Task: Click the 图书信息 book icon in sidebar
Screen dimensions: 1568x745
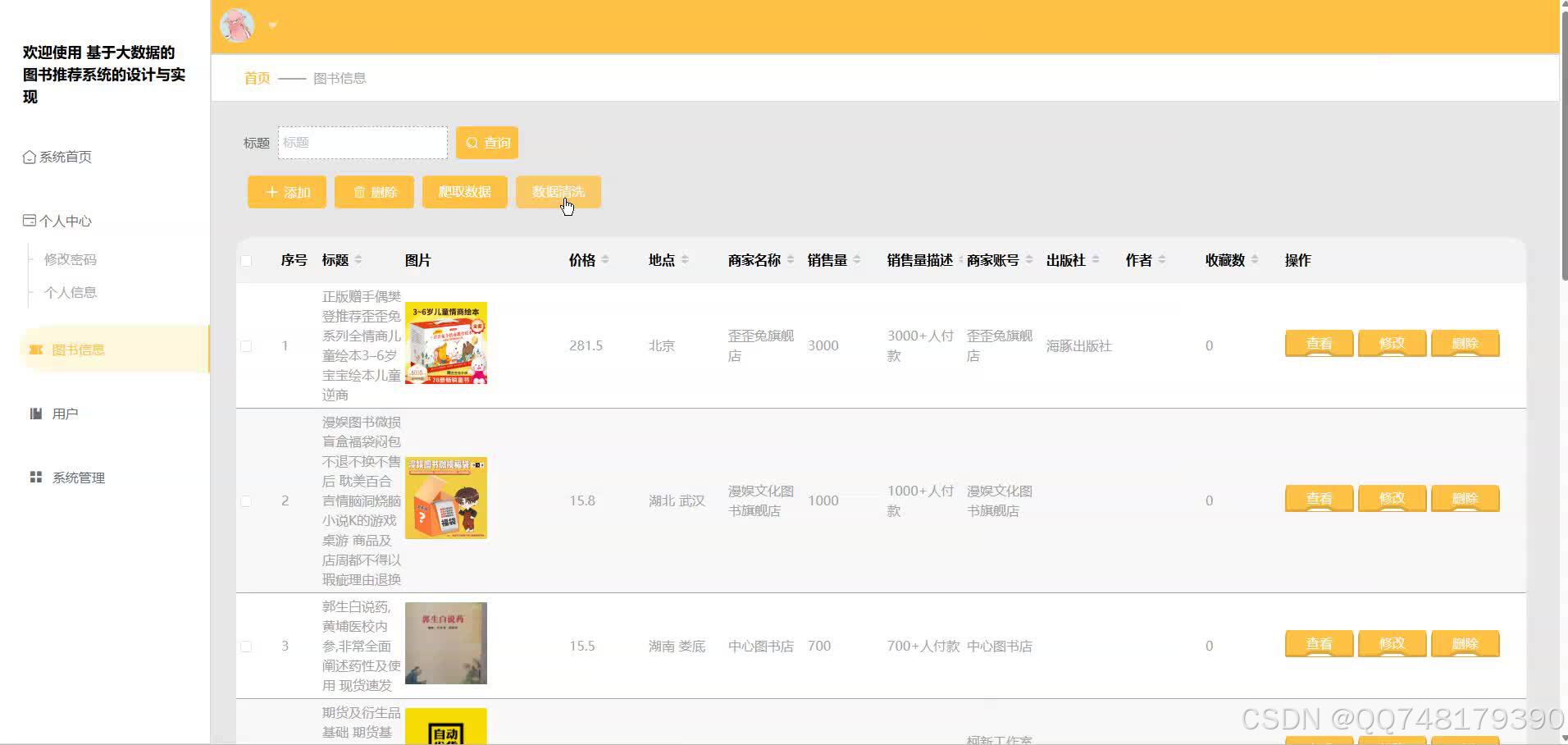Action: click(x=34, y=349)
